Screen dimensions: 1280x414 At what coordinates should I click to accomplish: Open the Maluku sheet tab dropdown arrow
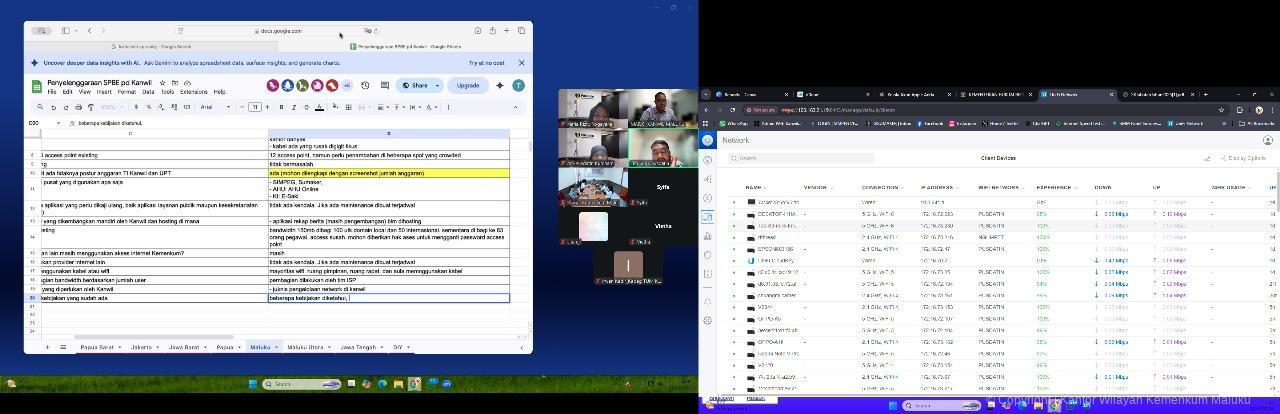coord(277,347)
